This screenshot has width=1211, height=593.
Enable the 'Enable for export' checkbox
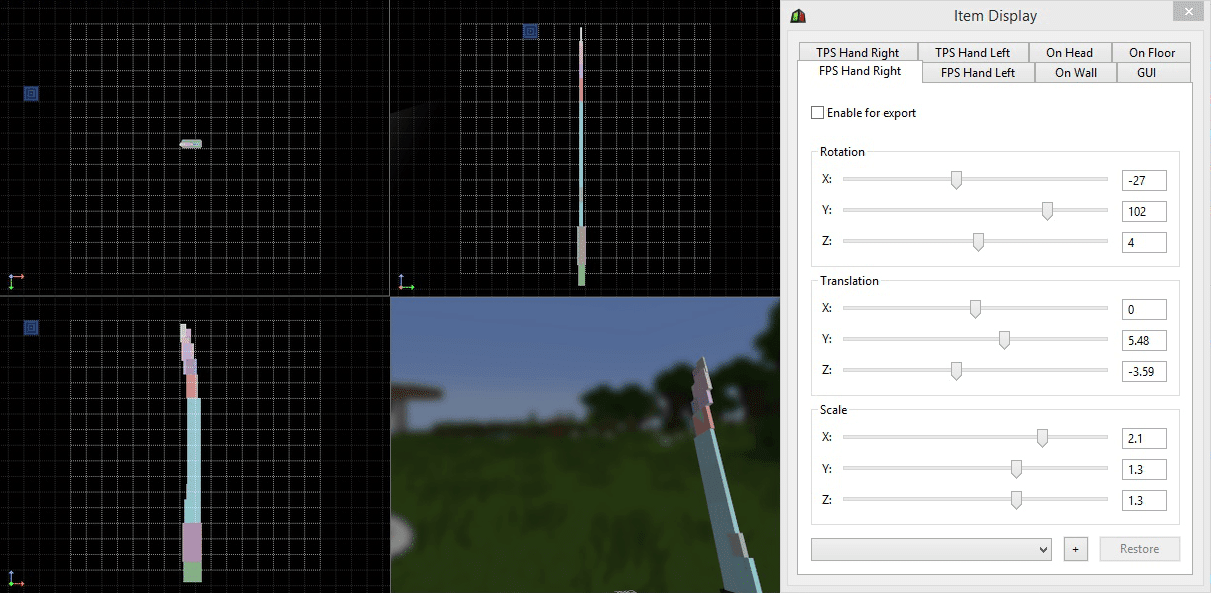pyautogui.click(x=818, y=113)
